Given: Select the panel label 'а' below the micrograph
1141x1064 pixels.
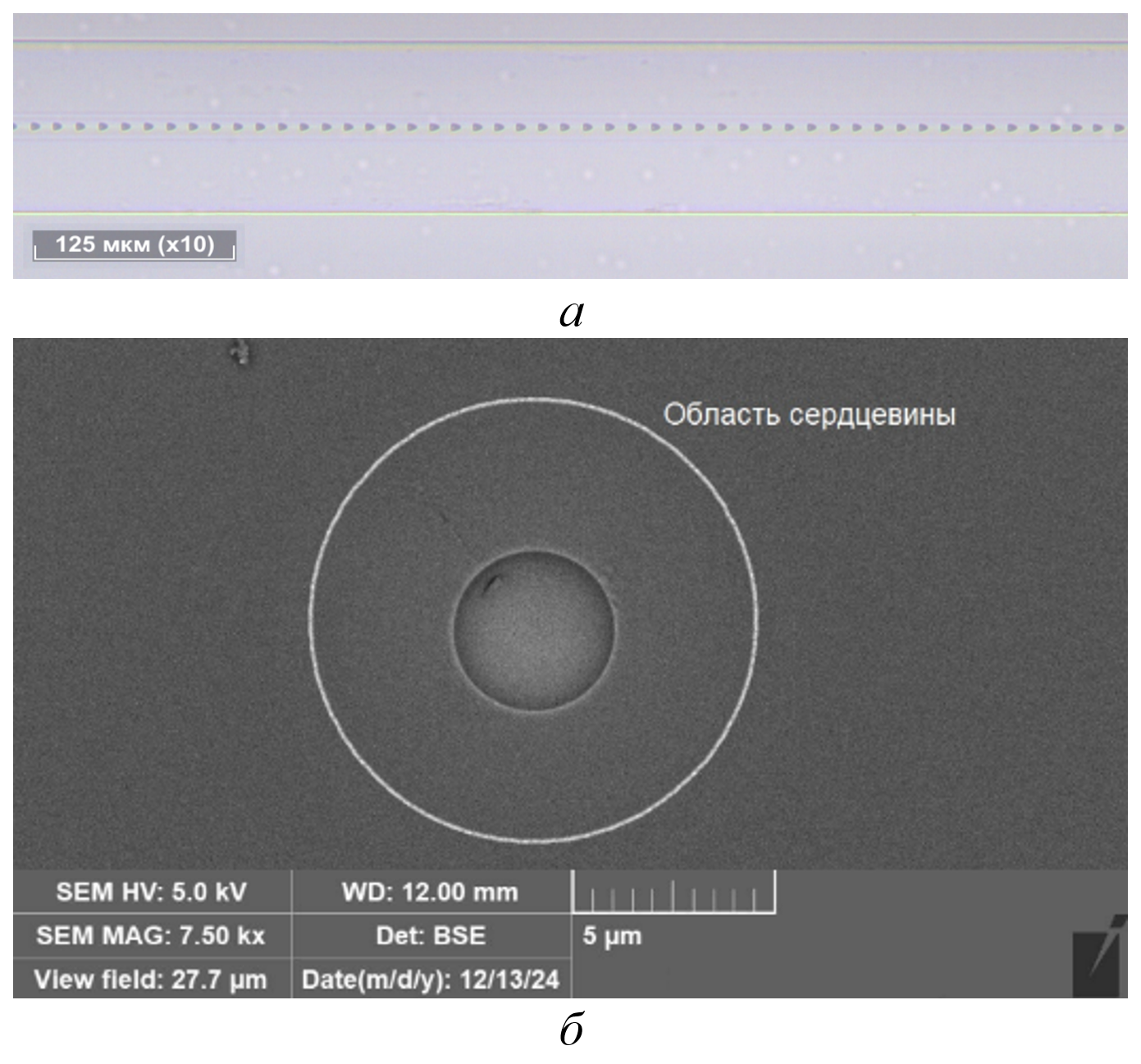Looking at the screenshot, I should (x=571, y=313).
